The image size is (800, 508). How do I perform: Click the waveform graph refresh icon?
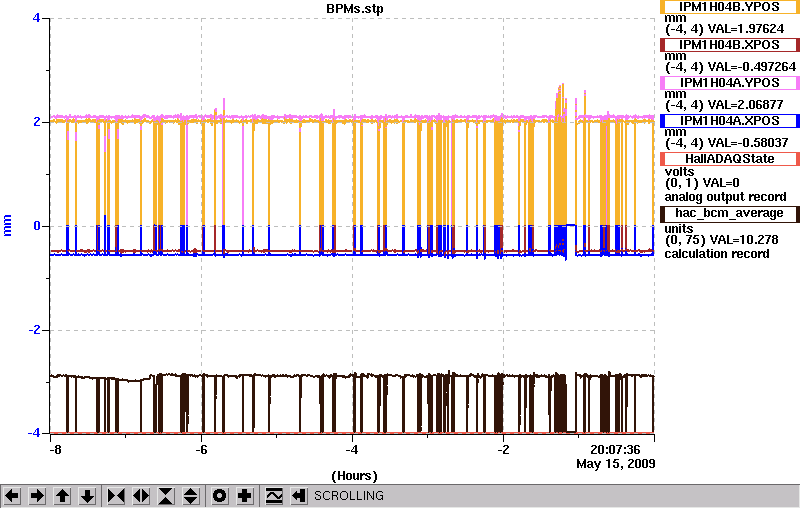click(x=274, y=496)
